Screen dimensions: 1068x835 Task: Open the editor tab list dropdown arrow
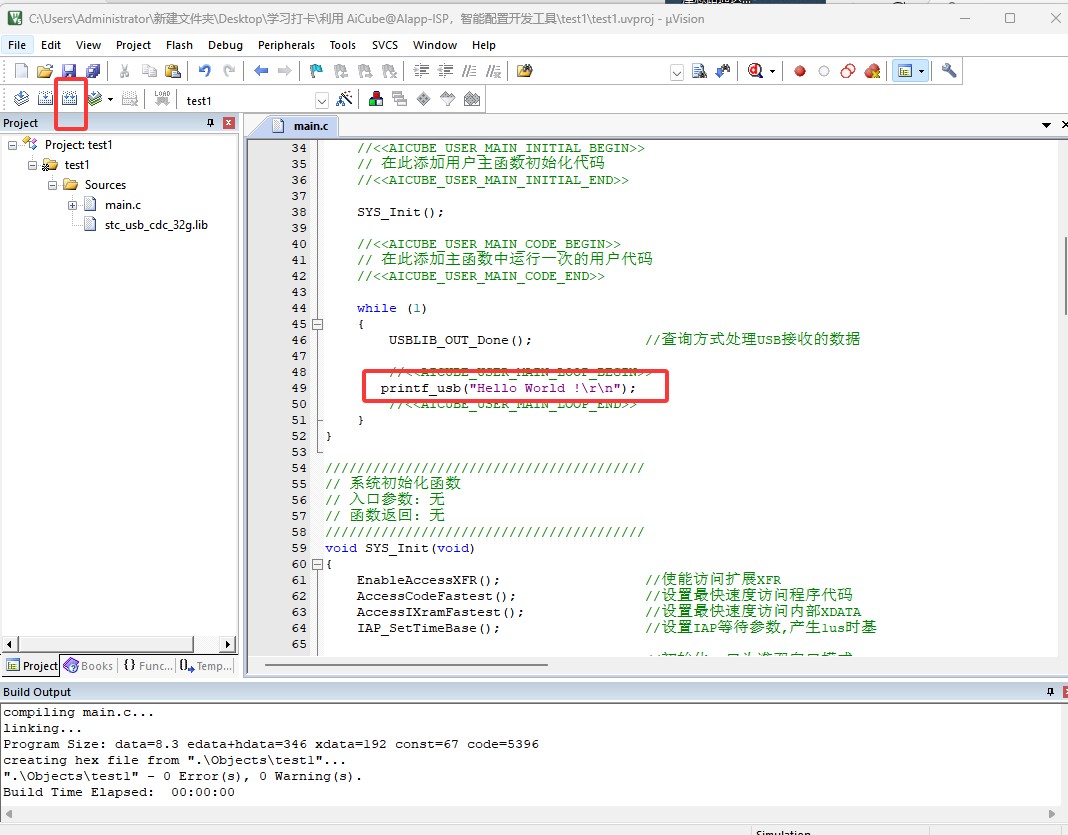coord(1046,125)
